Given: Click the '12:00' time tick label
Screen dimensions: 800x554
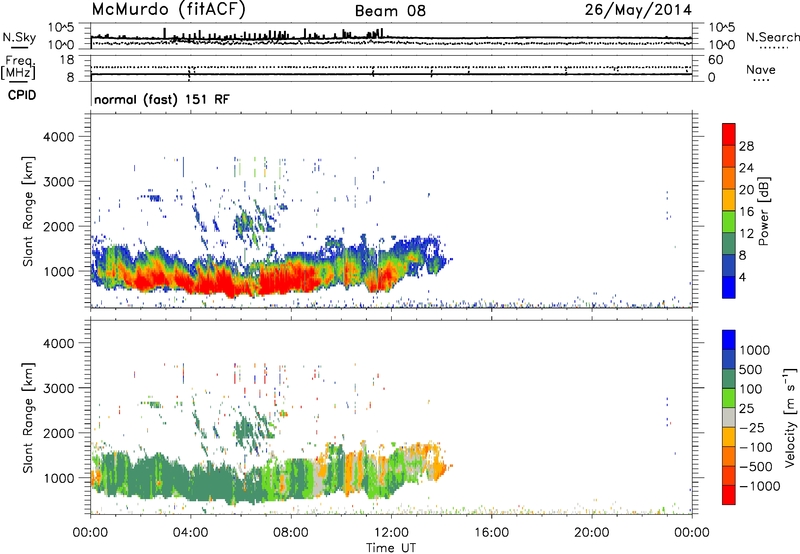Looking at the screenshot, I should click(x=391, y=533).
